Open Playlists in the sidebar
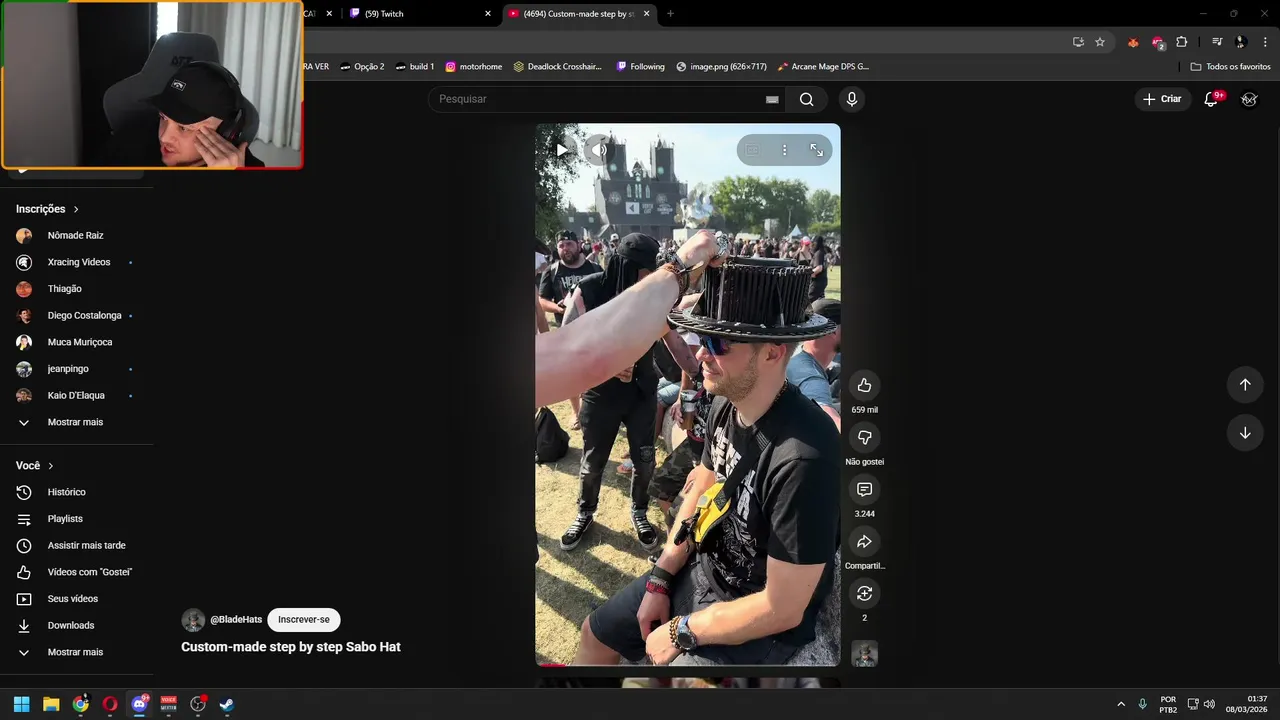The width and height of the screenshot is (1280, 720). tap(76, 519)
